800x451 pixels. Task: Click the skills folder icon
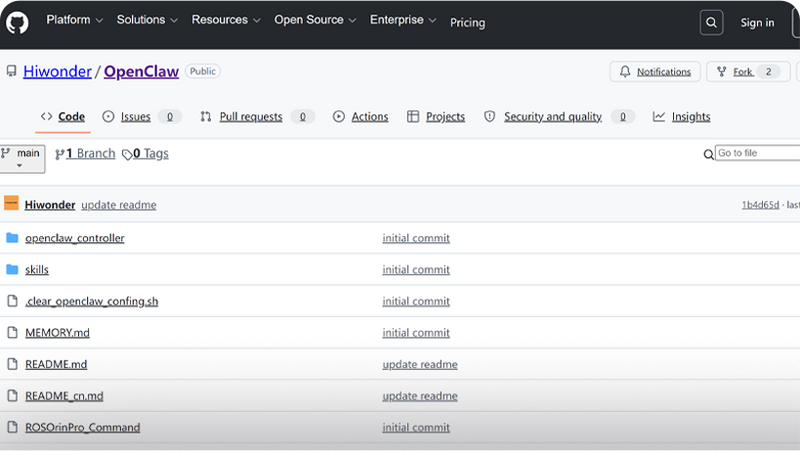12,269
